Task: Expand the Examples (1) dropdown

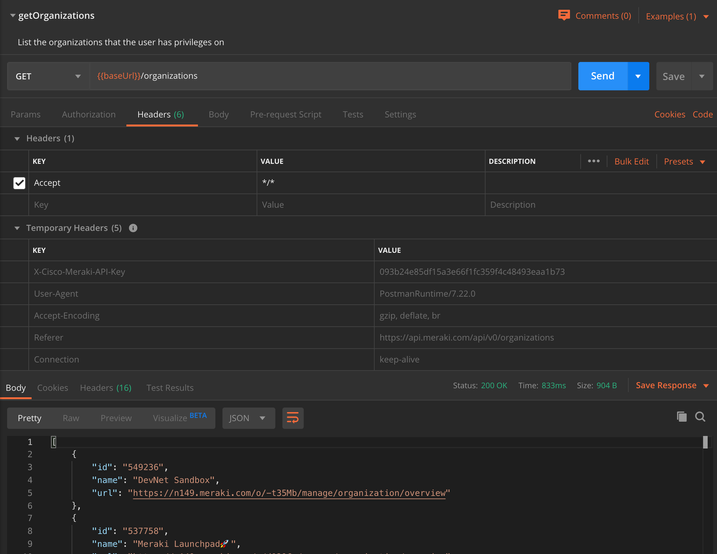Action: point(676,16)
